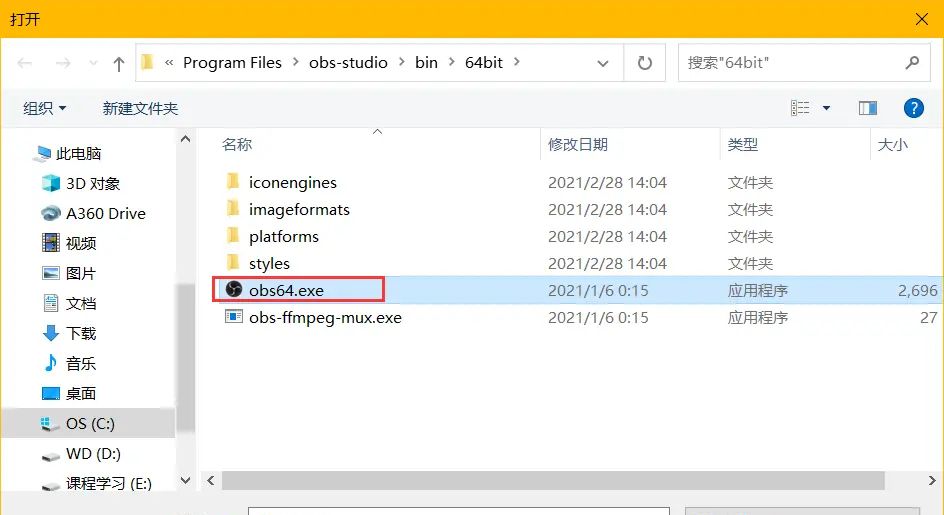Open help with question mark icon
This screenshot has height=515, width=944.
(x=913, y=108)
